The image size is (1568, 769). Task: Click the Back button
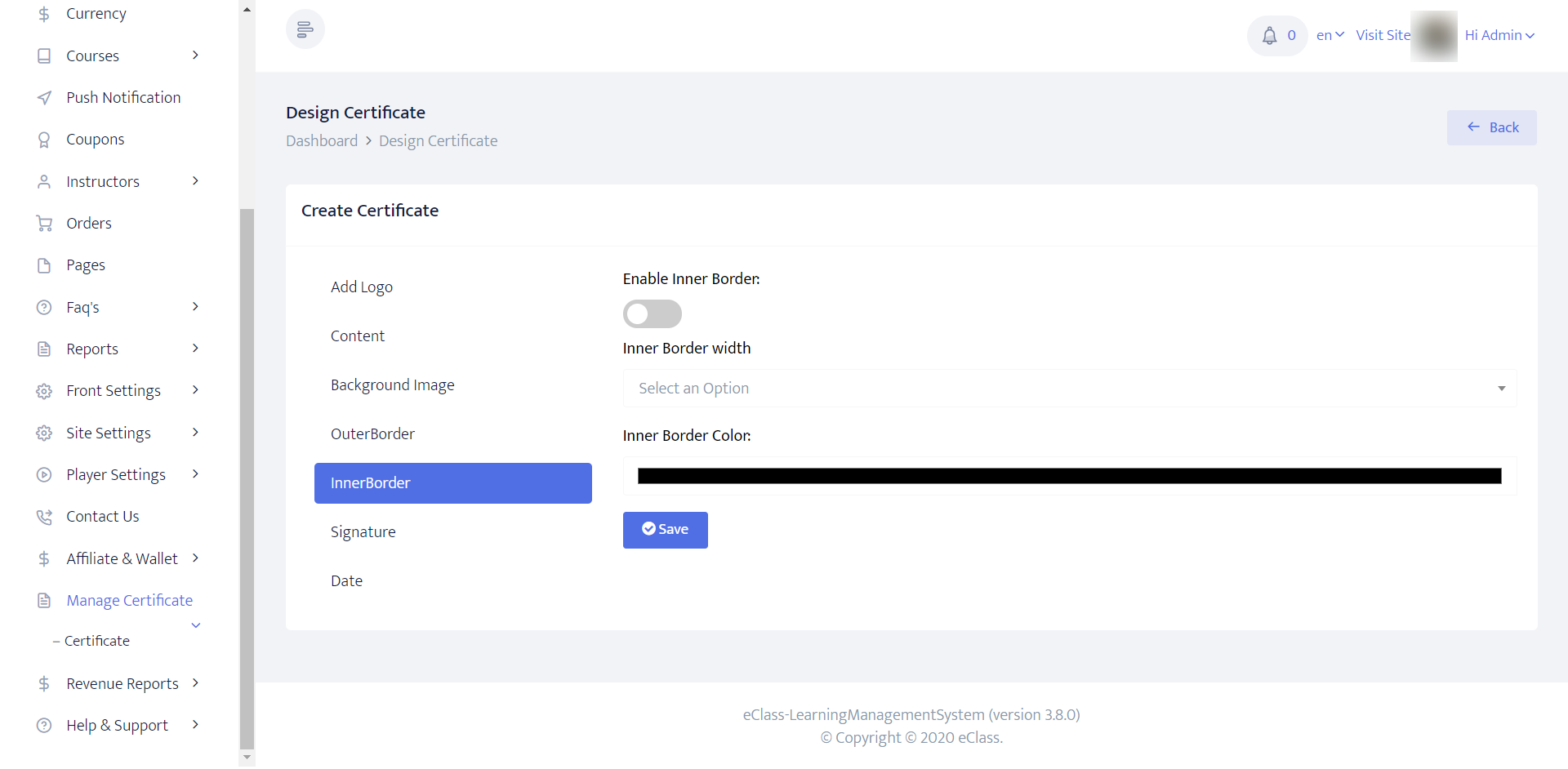click(1491, 128)
